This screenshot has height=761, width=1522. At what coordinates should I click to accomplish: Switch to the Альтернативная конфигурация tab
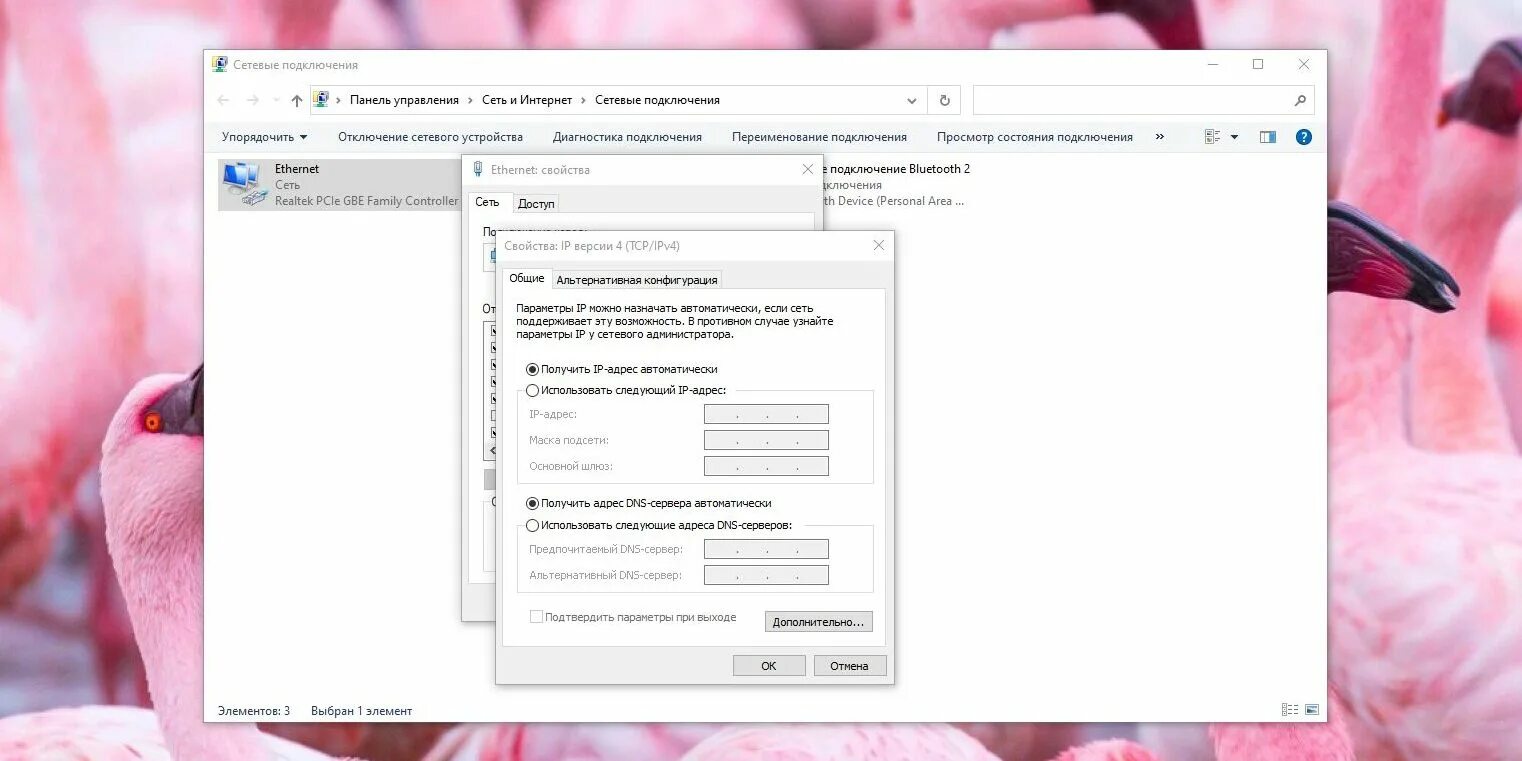pyautogui.click(x=637, y=280)
